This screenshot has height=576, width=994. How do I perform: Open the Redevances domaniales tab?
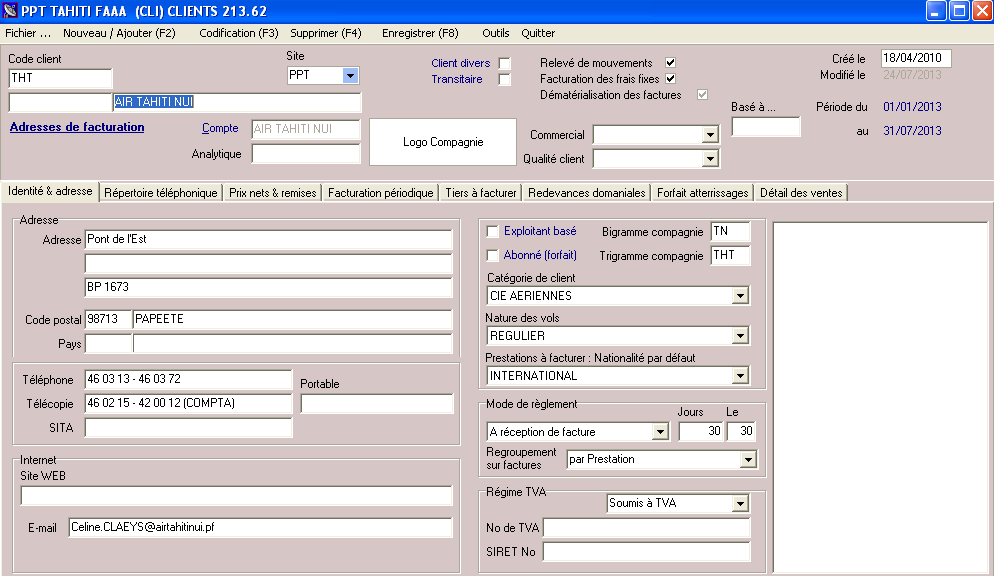[x=587, y=193]
